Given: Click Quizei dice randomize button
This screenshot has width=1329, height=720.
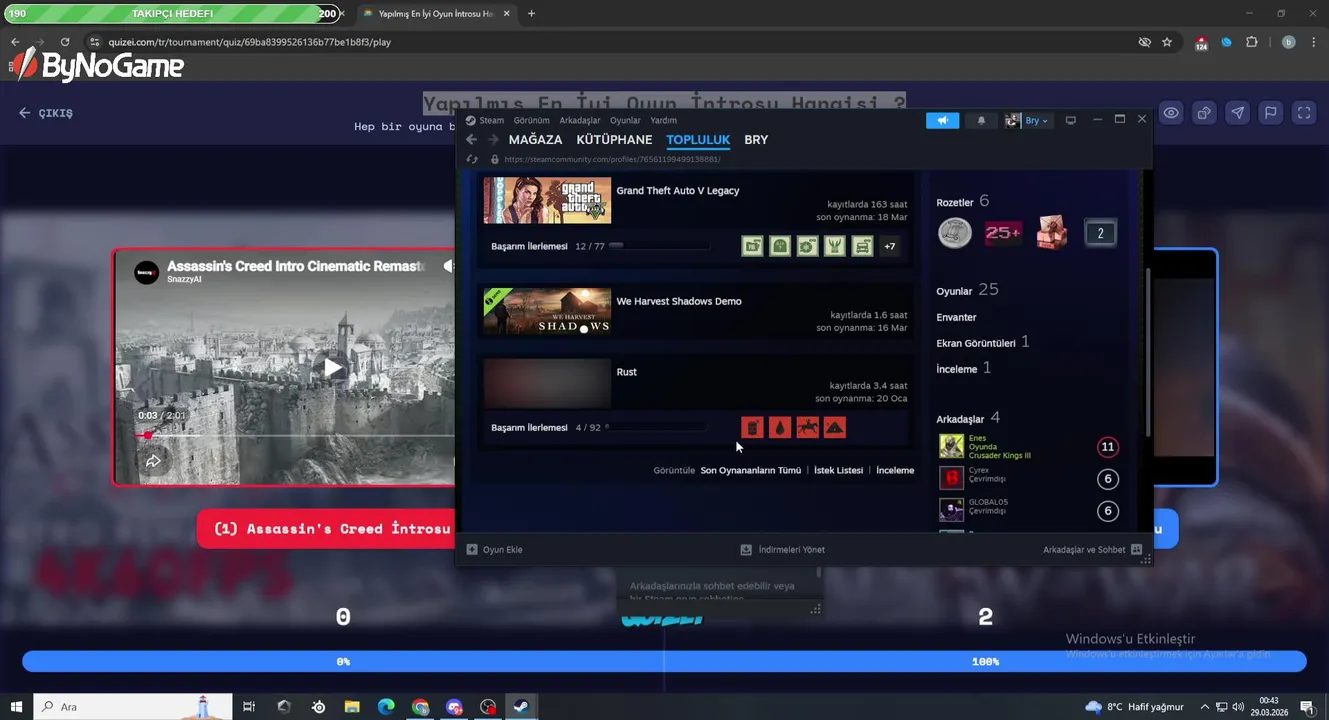Looking at the screenshot, I should (x=1204, y=113).
